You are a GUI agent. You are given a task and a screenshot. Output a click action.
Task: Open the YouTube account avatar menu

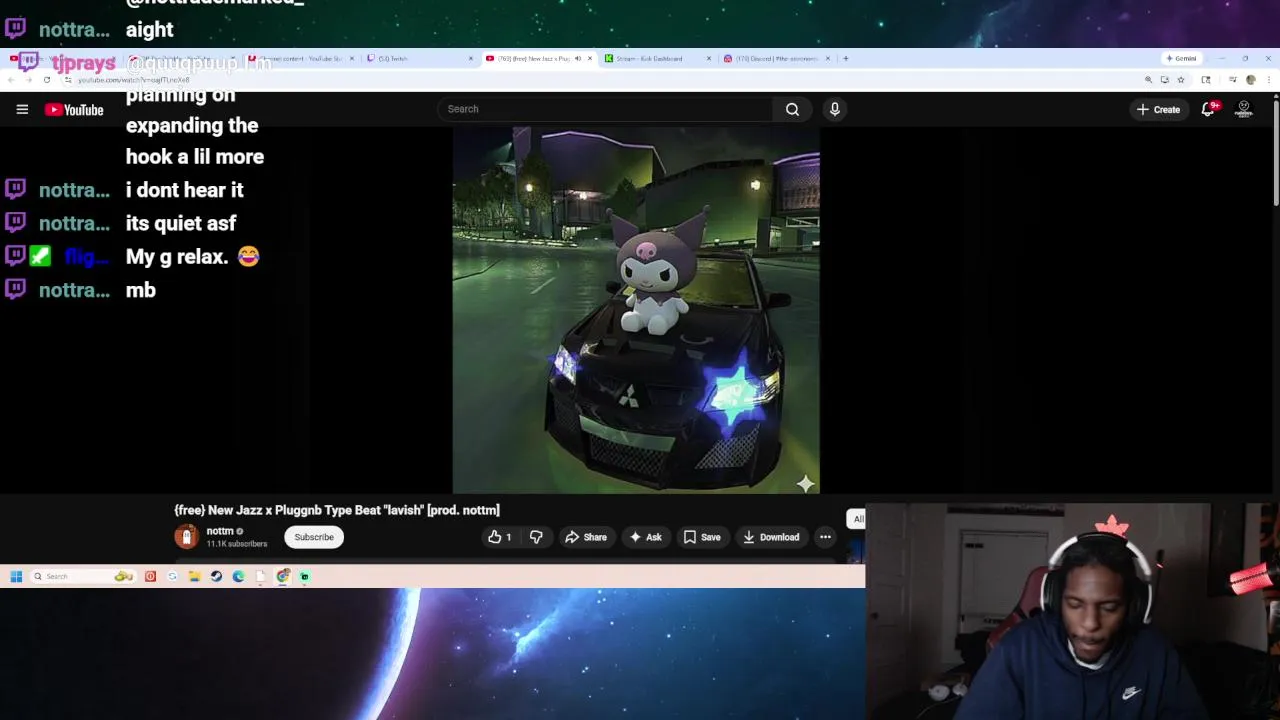click(1244, 109)
